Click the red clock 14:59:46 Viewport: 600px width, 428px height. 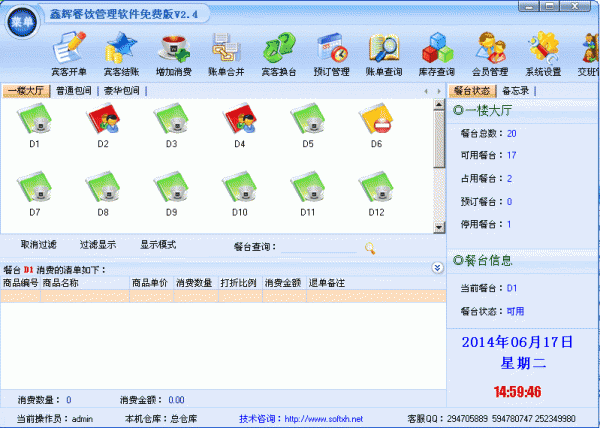click(517, 392)
